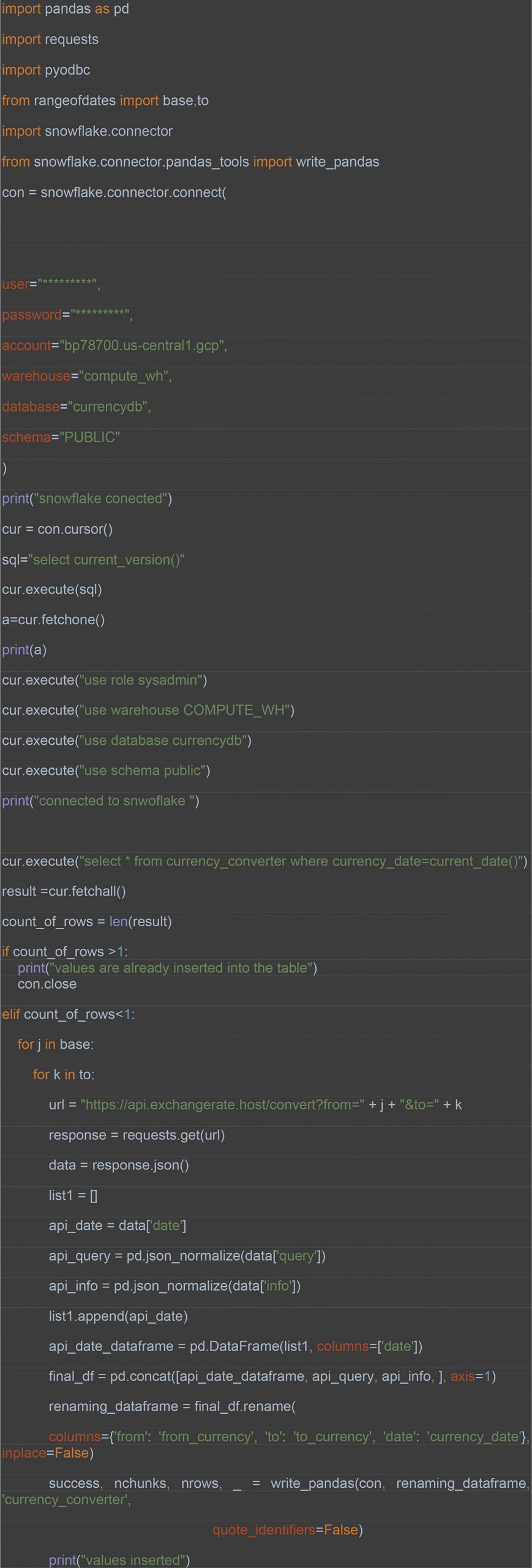Click the 'cur = con.cursor()' line
The height and width of the screenshot is (1568, 532).
pos(58,529)
